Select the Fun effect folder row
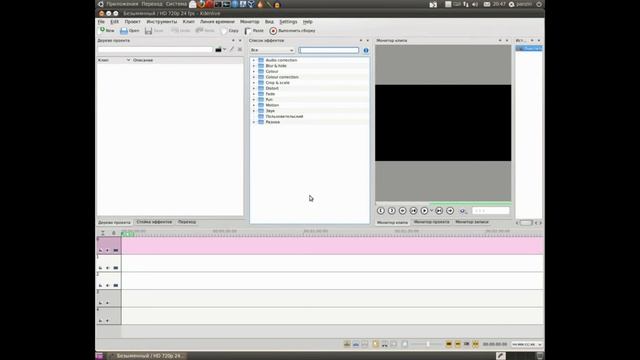The image size is (640, 360). pyautogui.click(x=309, y=100)
